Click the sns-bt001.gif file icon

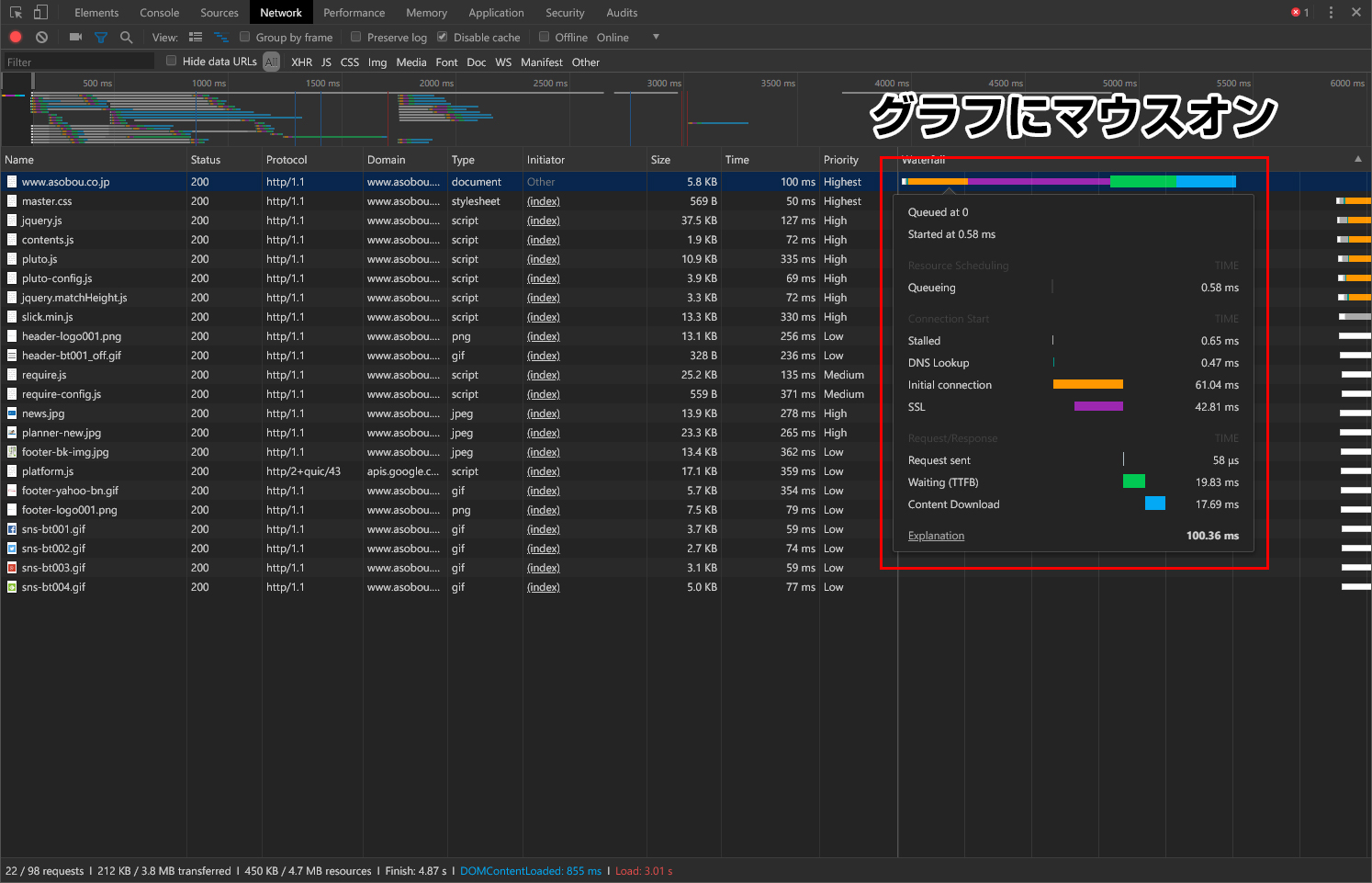point(12,529)
